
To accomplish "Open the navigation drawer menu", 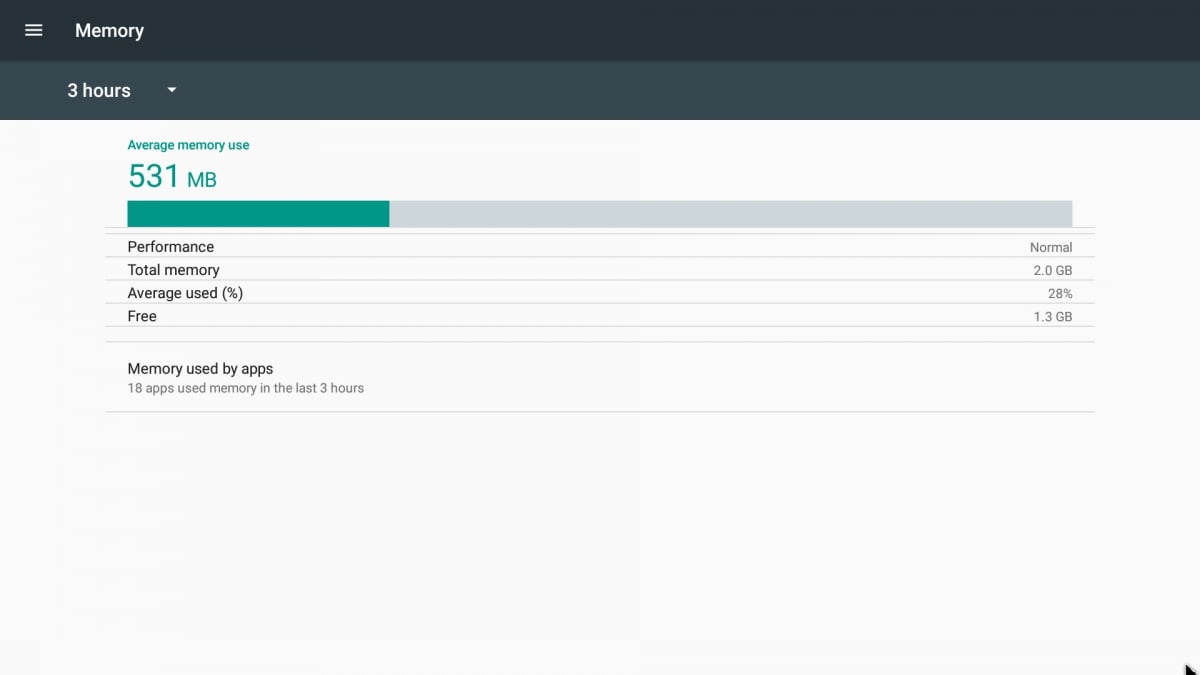I will (x=33, y=30).
